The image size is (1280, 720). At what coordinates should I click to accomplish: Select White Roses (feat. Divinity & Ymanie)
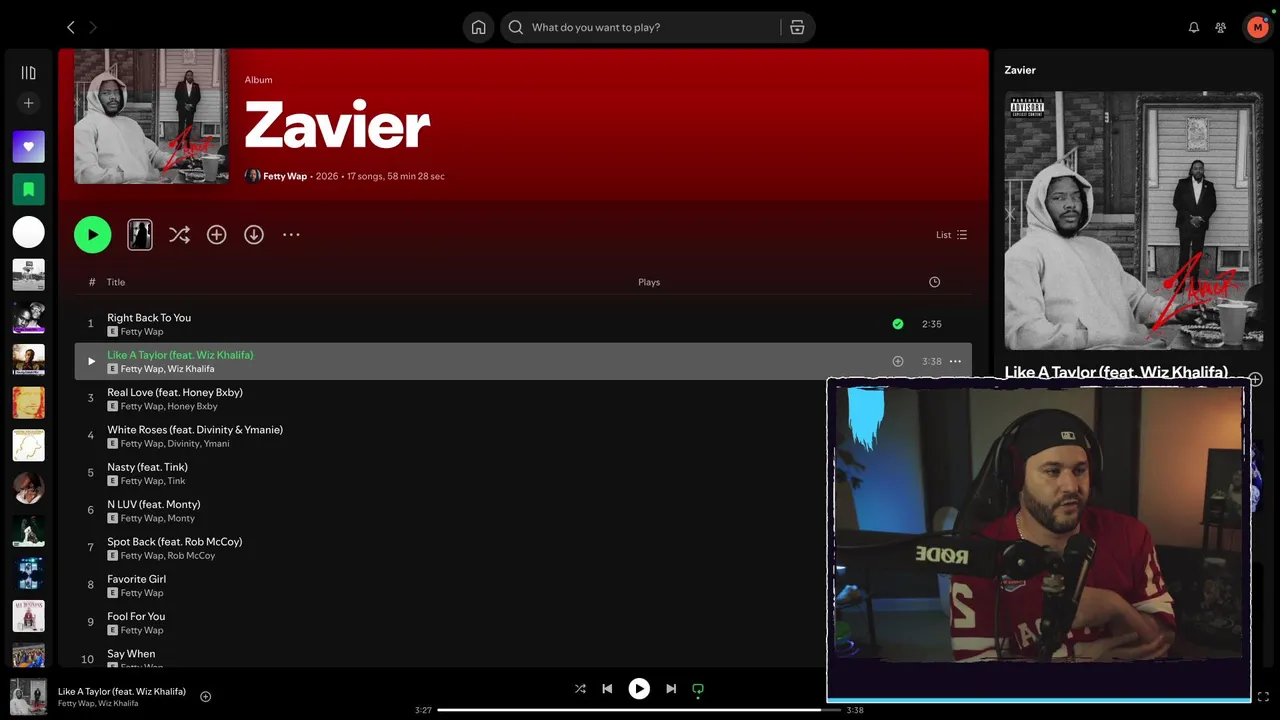(195, 430)
